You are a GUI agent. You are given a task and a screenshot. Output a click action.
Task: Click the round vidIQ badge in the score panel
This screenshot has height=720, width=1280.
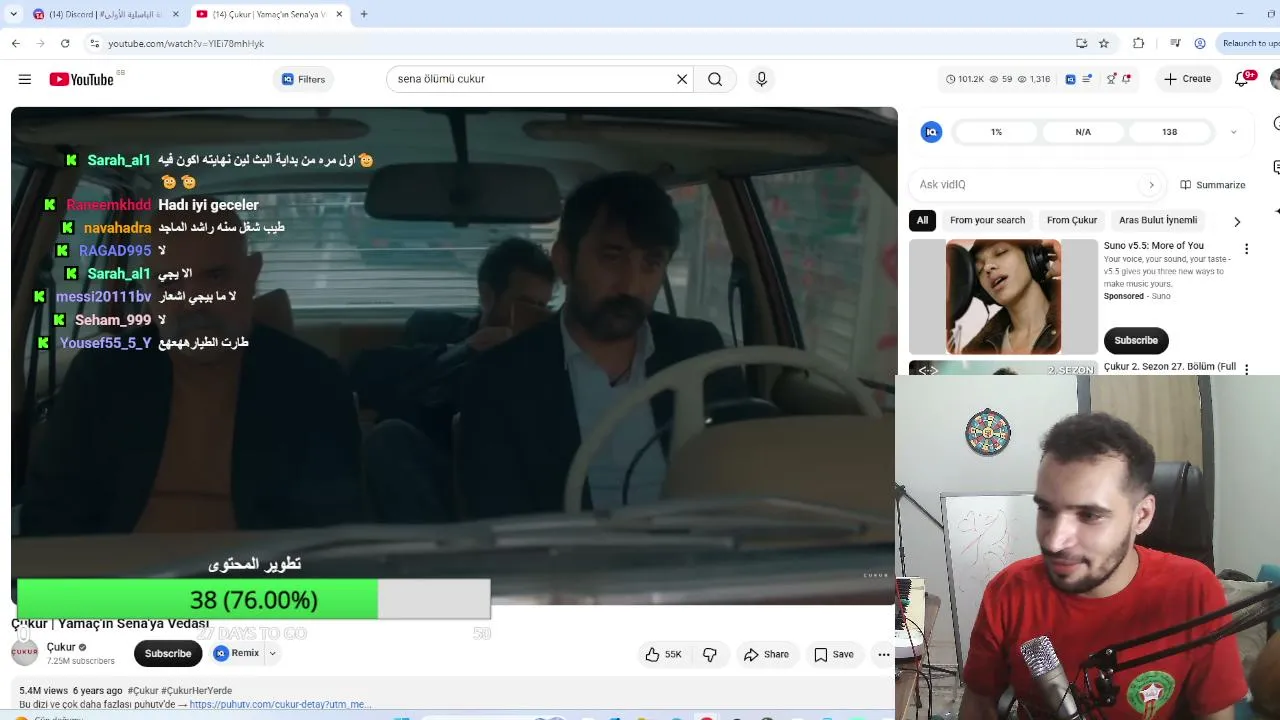click(931, 132)
